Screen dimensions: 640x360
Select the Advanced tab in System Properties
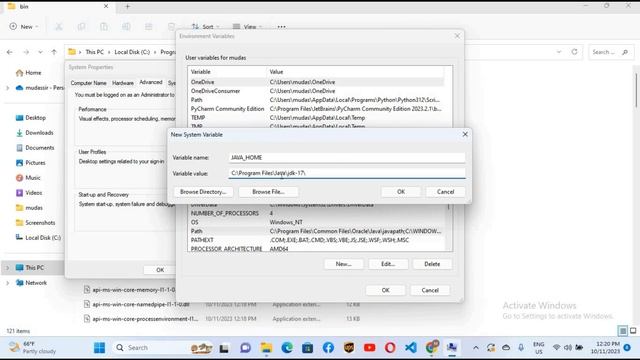point(151,82)
